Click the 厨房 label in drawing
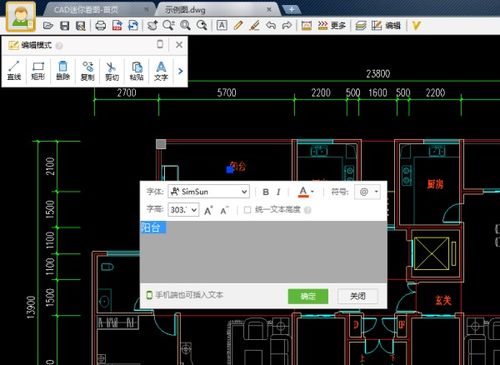The image size is (500, 365). [435, 184]
